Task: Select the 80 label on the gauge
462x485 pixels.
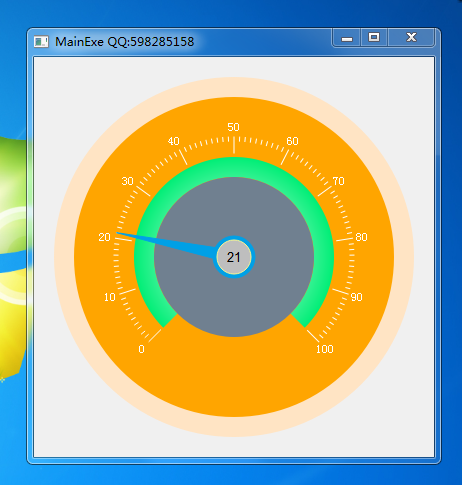Action: coord(361,237)
